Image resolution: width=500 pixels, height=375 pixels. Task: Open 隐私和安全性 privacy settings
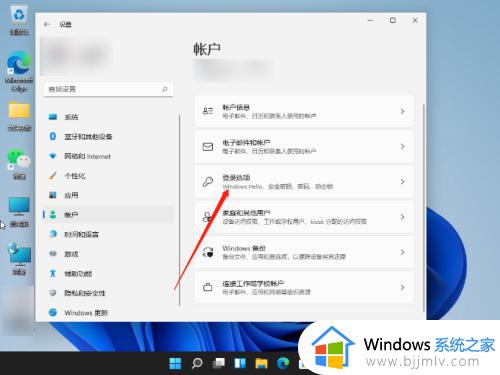point(109,293)
